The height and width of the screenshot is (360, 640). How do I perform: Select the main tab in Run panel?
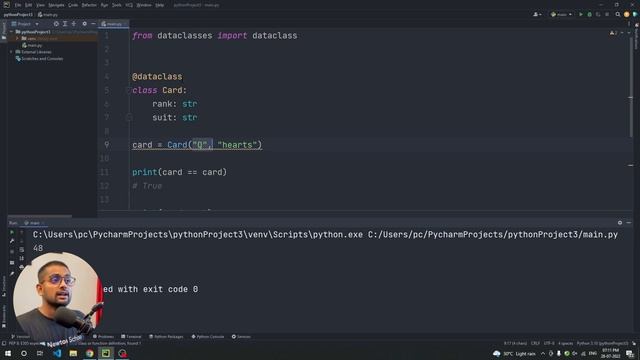click(34, 223)
